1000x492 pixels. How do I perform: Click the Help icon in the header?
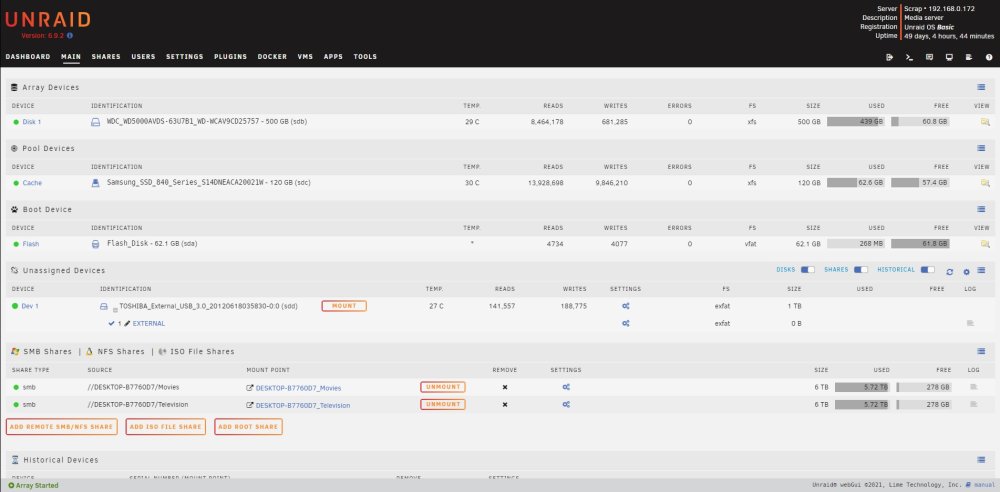coord(989,57)
